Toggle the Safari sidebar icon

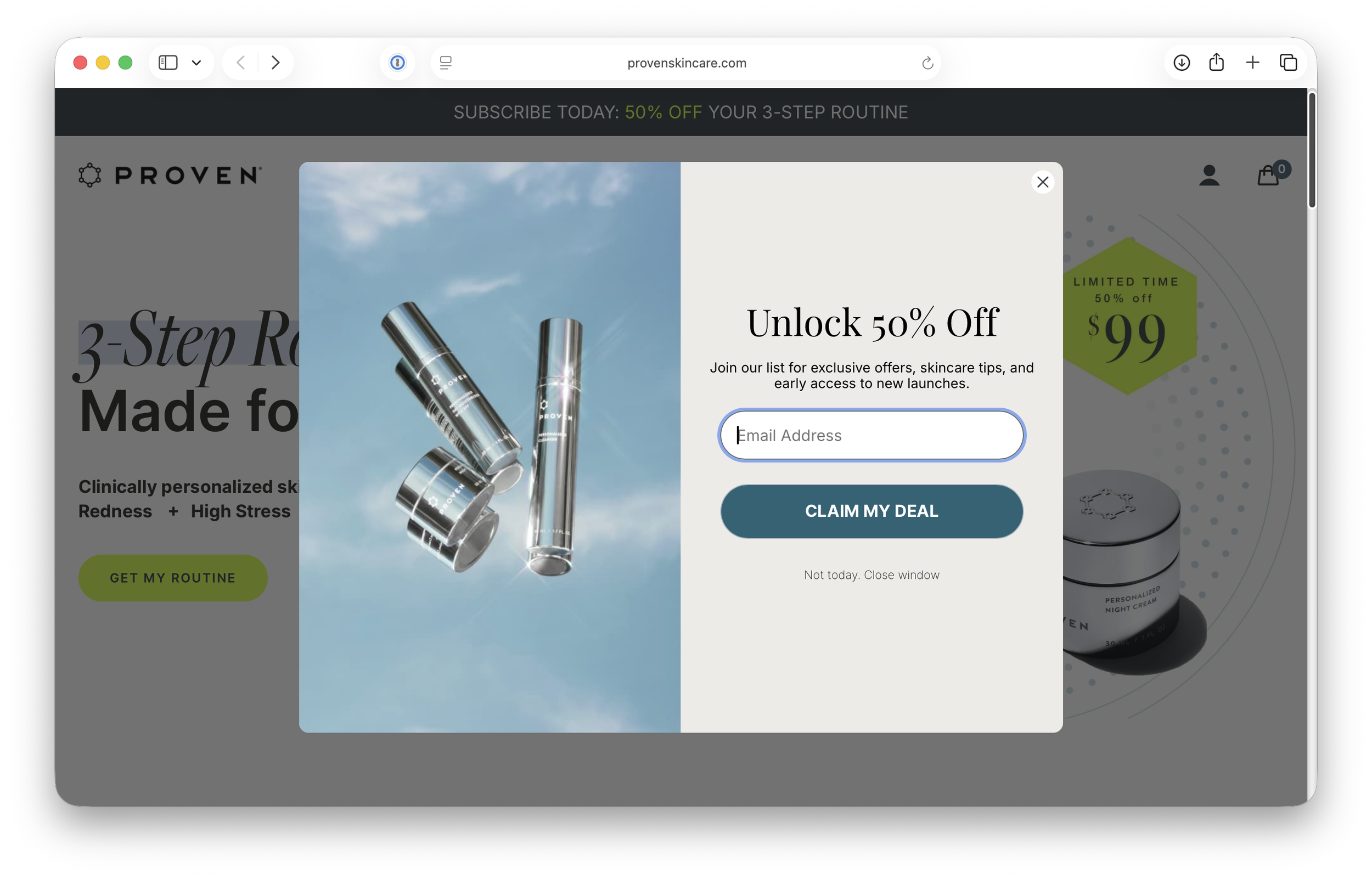click(x=168, y=62)
